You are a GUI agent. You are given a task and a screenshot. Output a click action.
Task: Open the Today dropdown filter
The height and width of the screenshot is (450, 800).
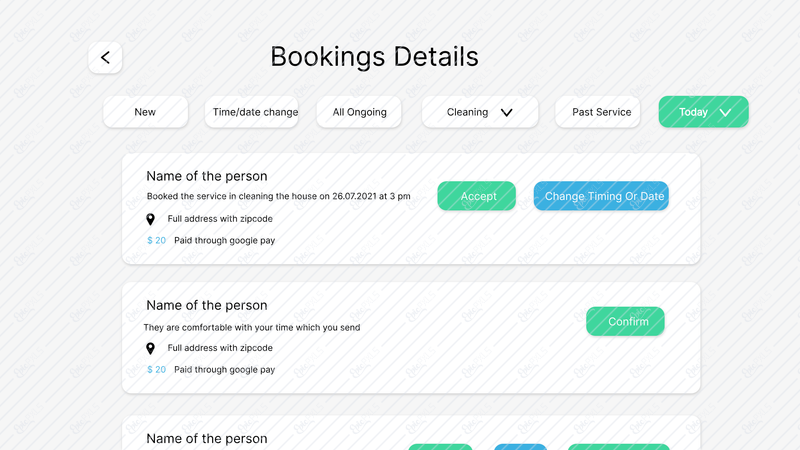click(704, 112)
